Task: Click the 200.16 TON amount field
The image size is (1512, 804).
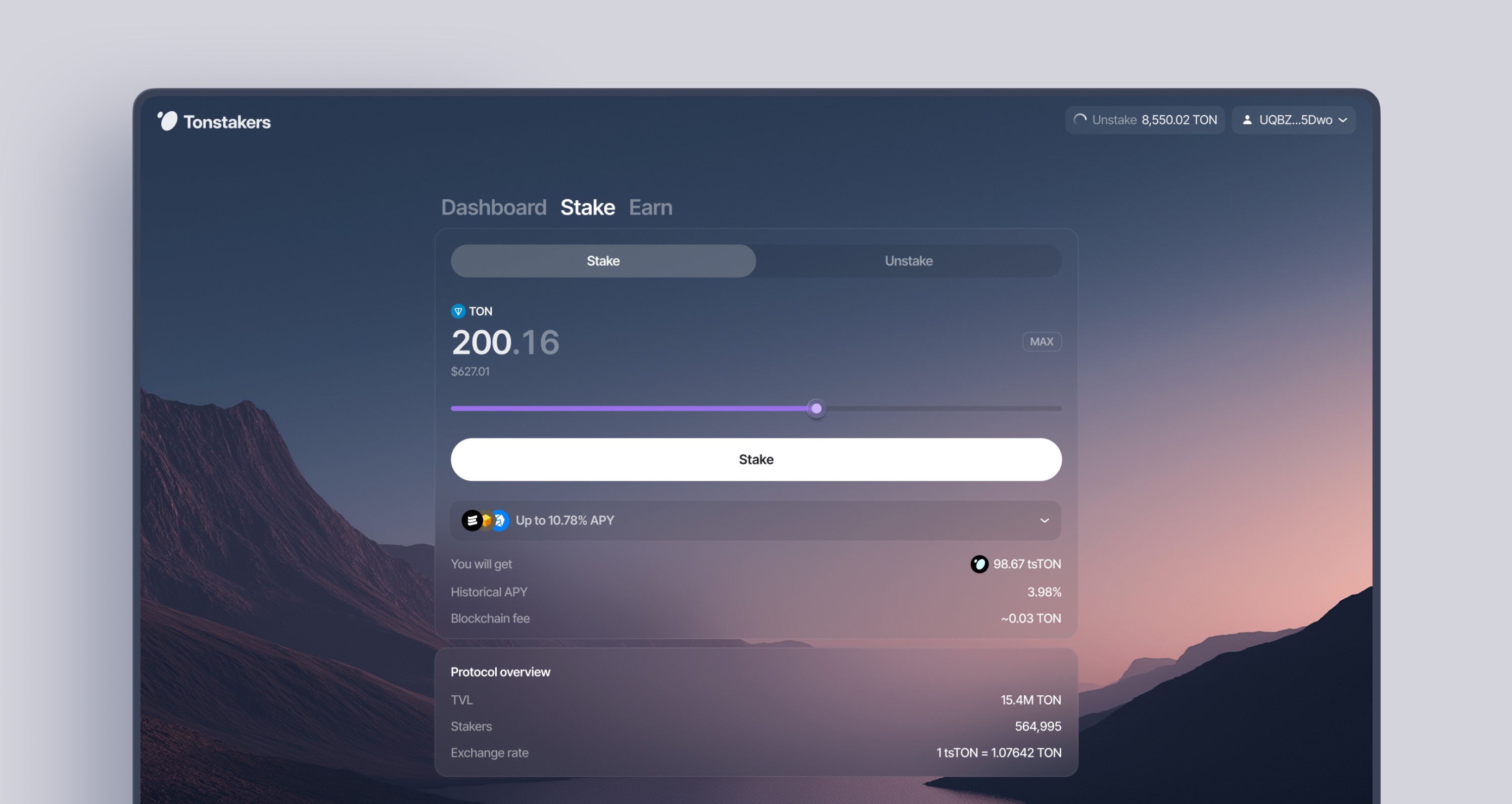Action: pyautogui.click(x=505, y=342)
